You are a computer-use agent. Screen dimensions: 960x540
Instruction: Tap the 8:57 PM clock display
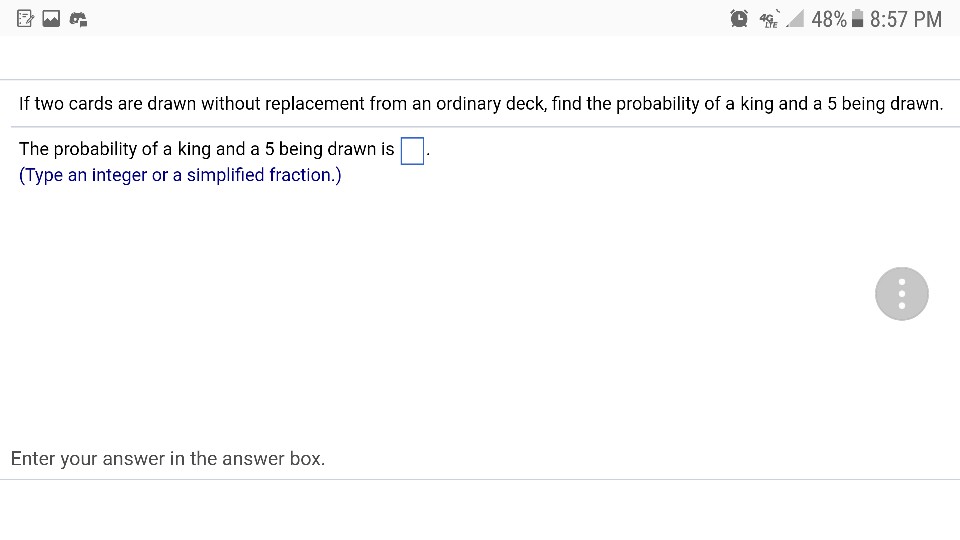pyautogui.click(x=906, y=19)
